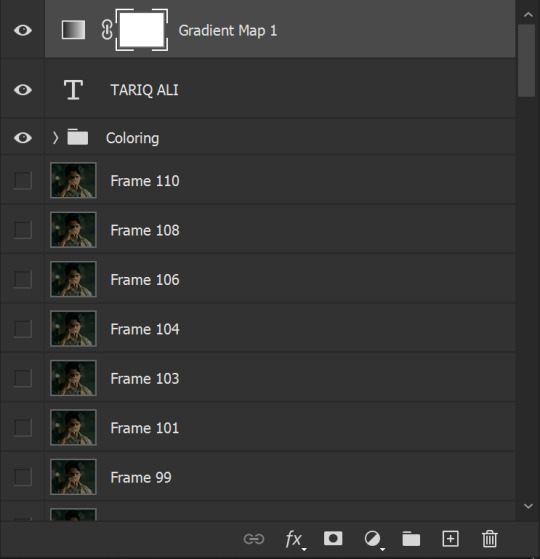
Task: Select the Gradient Map 1 layer name
Action: [228, 31]
